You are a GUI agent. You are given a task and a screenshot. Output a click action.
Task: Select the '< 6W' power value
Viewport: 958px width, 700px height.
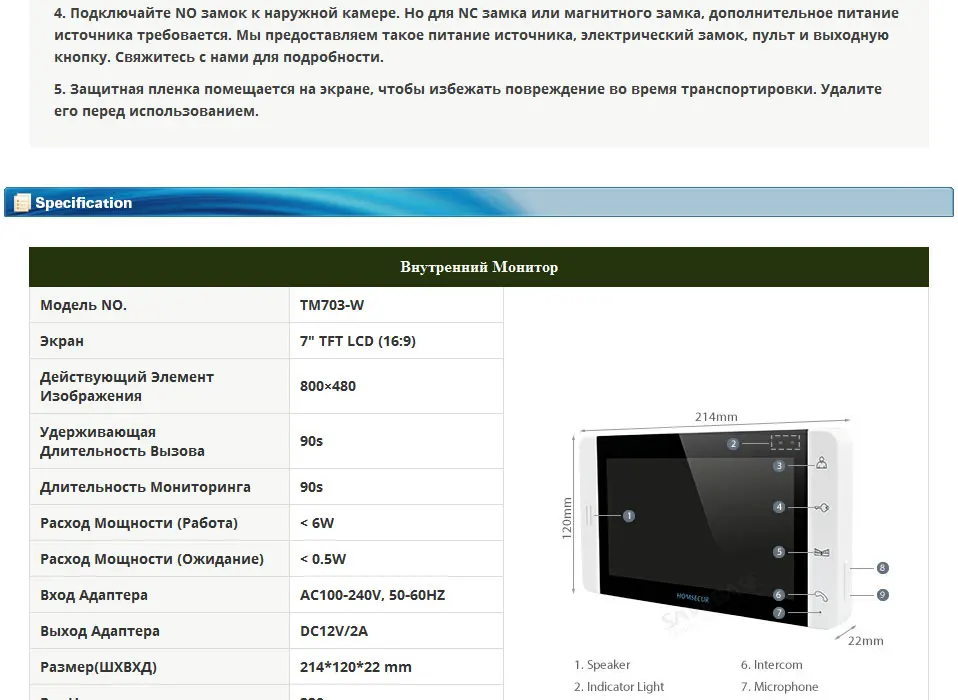[317, 523]
